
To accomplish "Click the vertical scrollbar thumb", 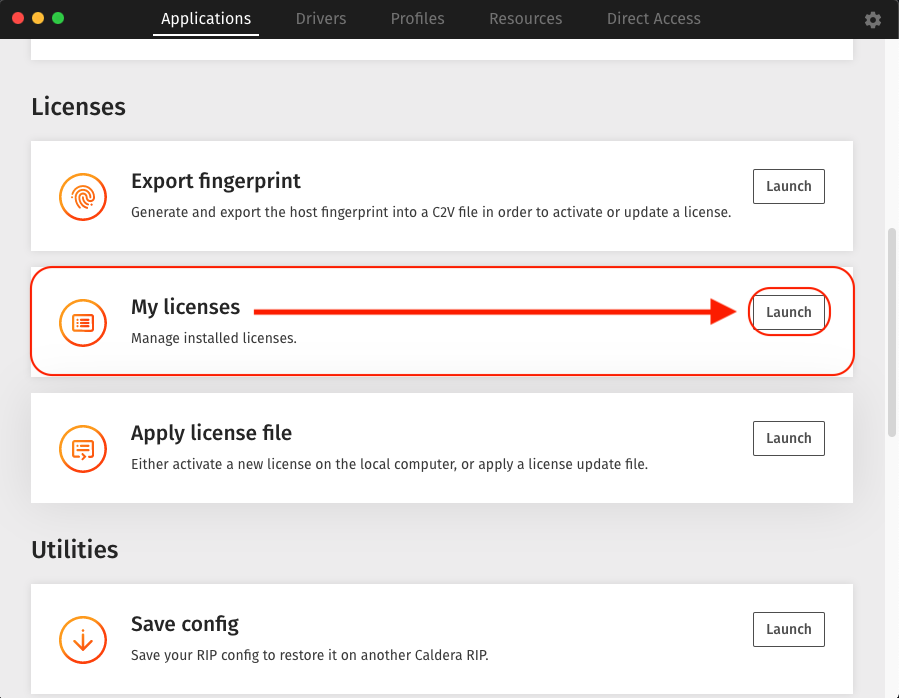I will (892, 333).
